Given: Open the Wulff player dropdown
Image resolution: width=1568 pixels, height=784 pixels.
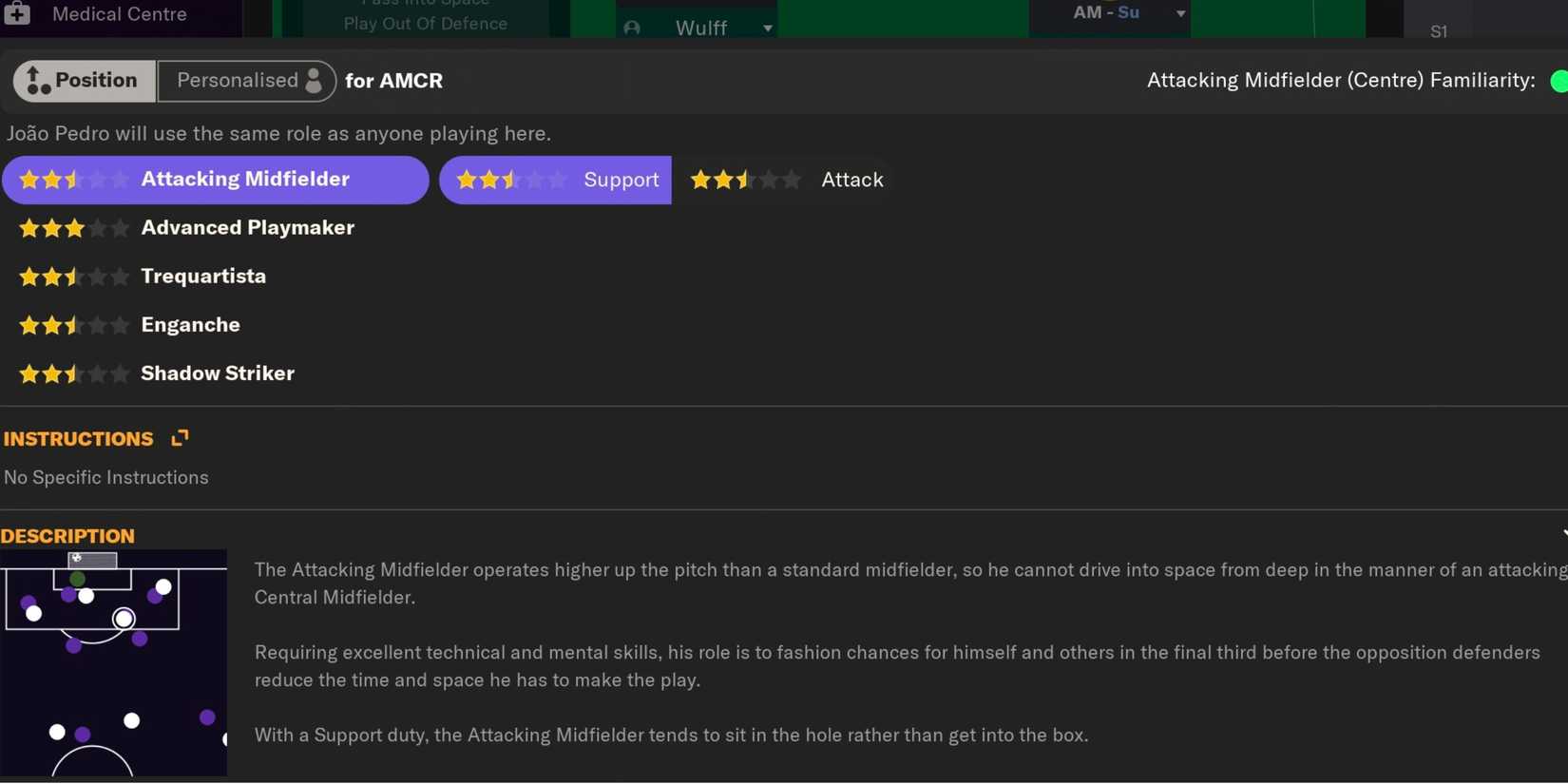Looking at the screenshot, I should tap(767, 29).
